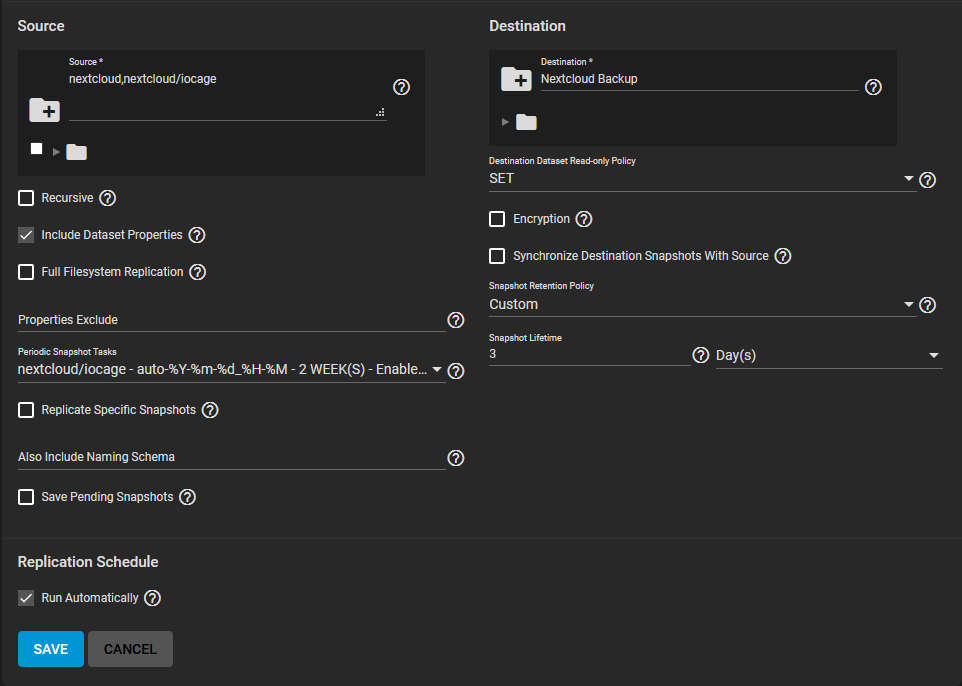The width and height of the screenshot is (962, 686).
Task: Show help for Save Pending Snapshots
Action: click(188, 497)
